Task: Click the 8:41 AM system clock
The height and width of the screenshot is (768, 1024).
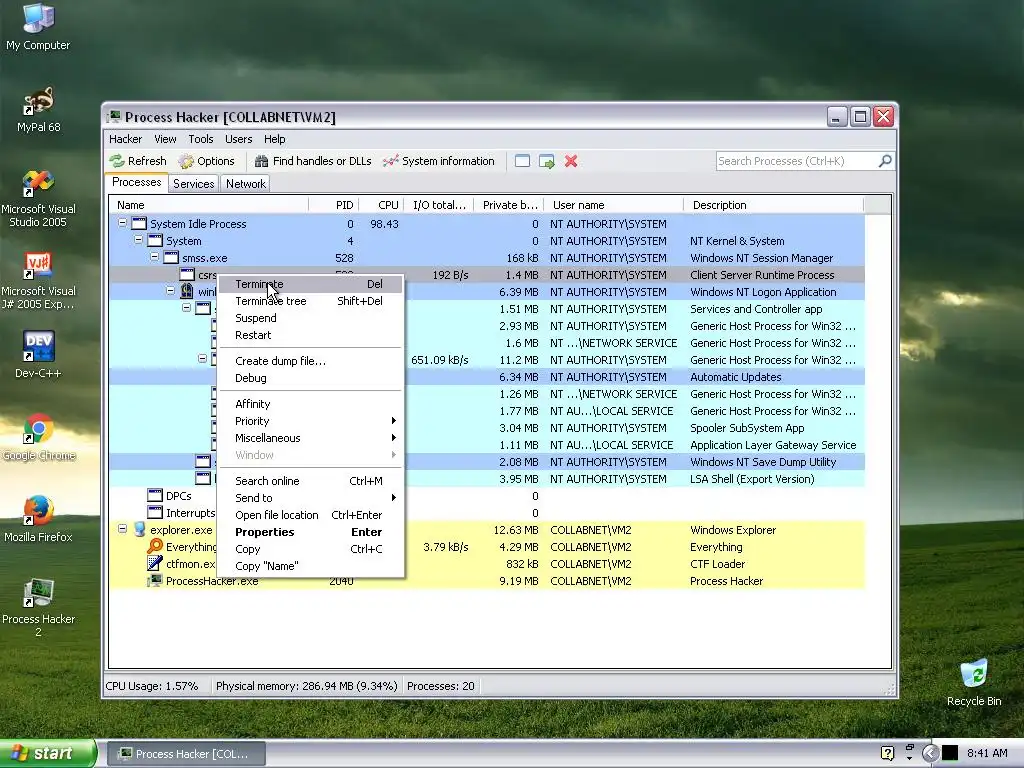Action: pos(987,754)
